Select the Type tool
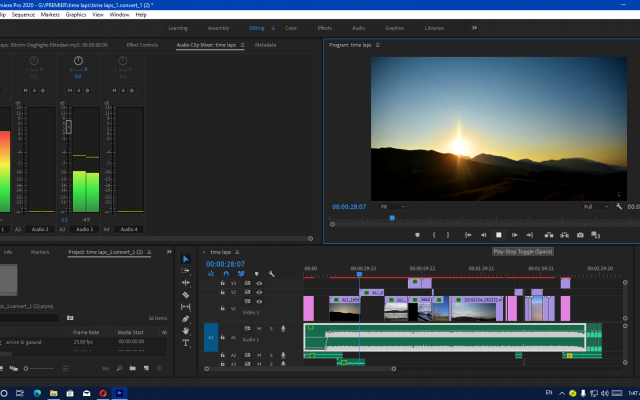This screenshot has width=640, height=400. click(186, 343)
